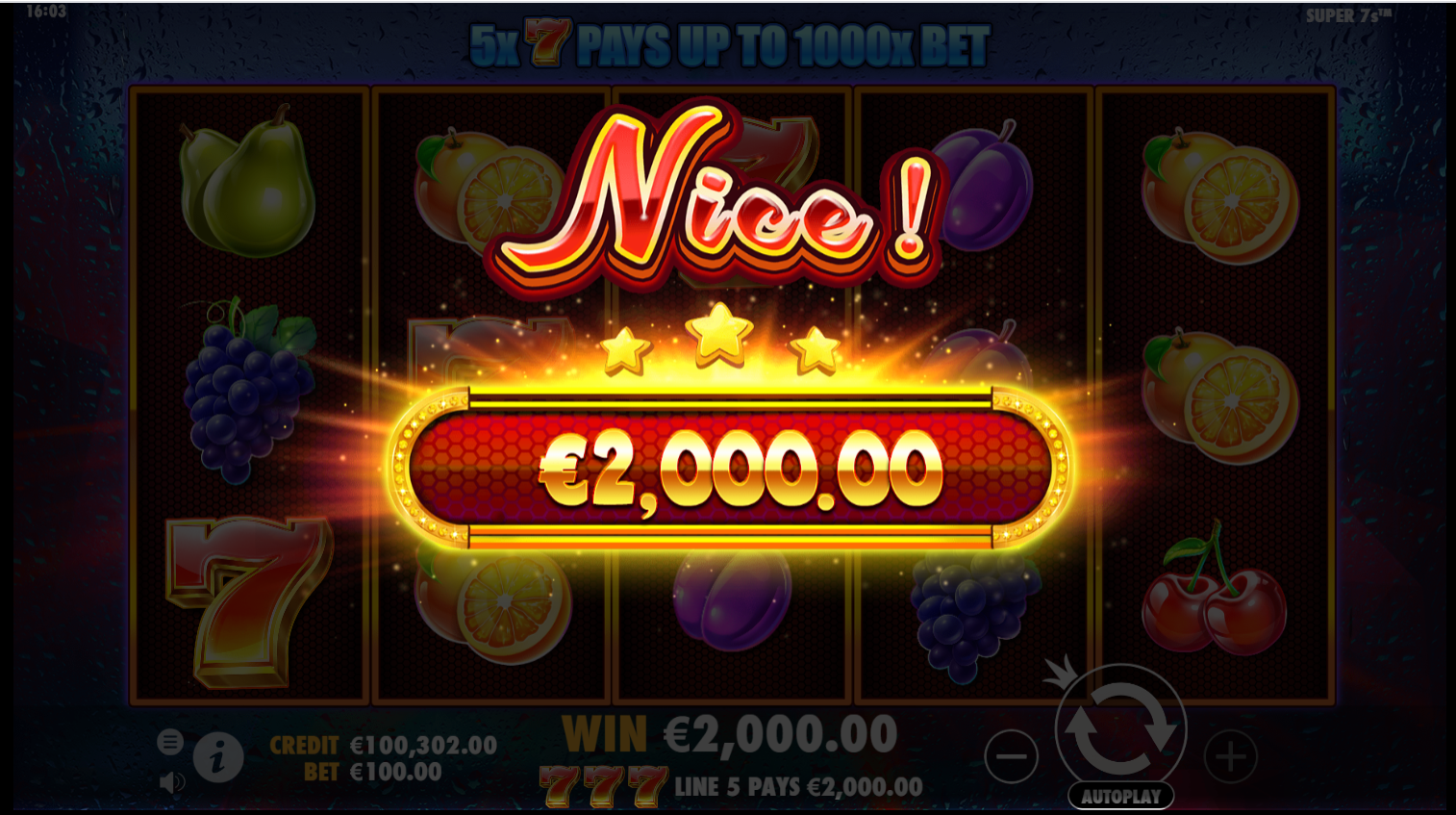Image resolution: width=1456 pixels, height=815 pixels.
Task: Mute the game sound speaker icon
Action: pyautogui.click(x=171, y=782)
